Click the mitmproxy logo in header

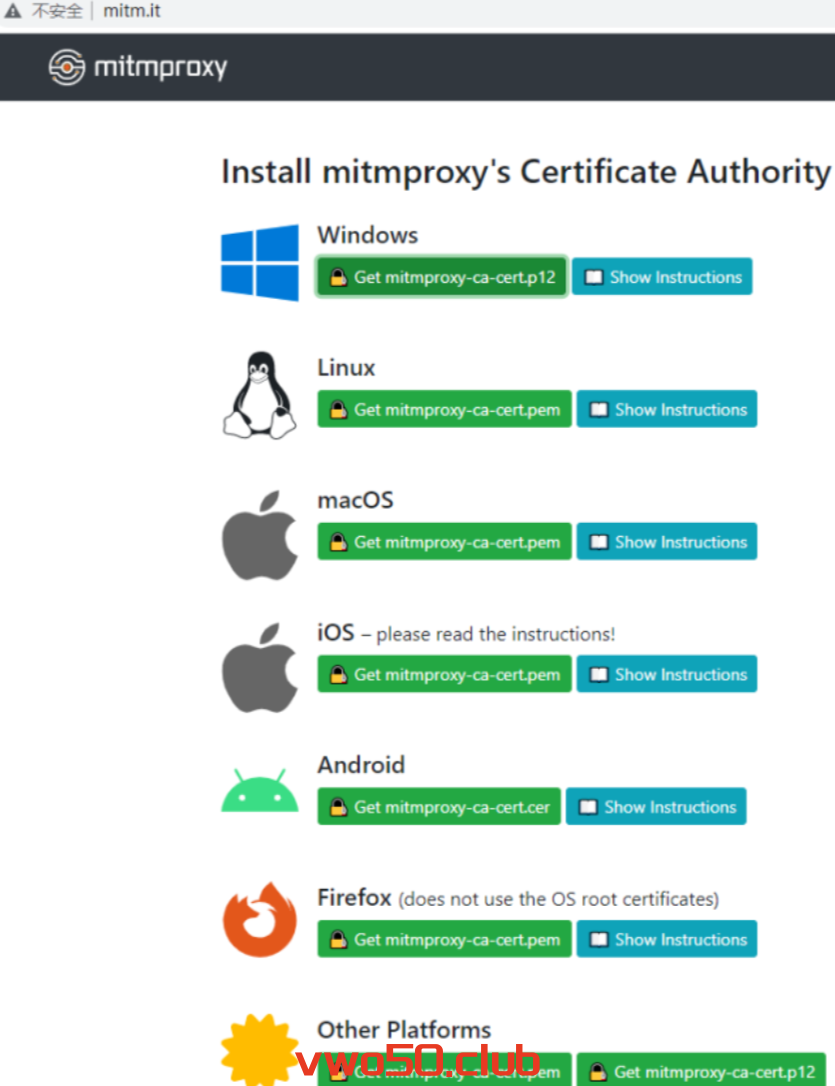pyautogui.click(x=138, y=67)
